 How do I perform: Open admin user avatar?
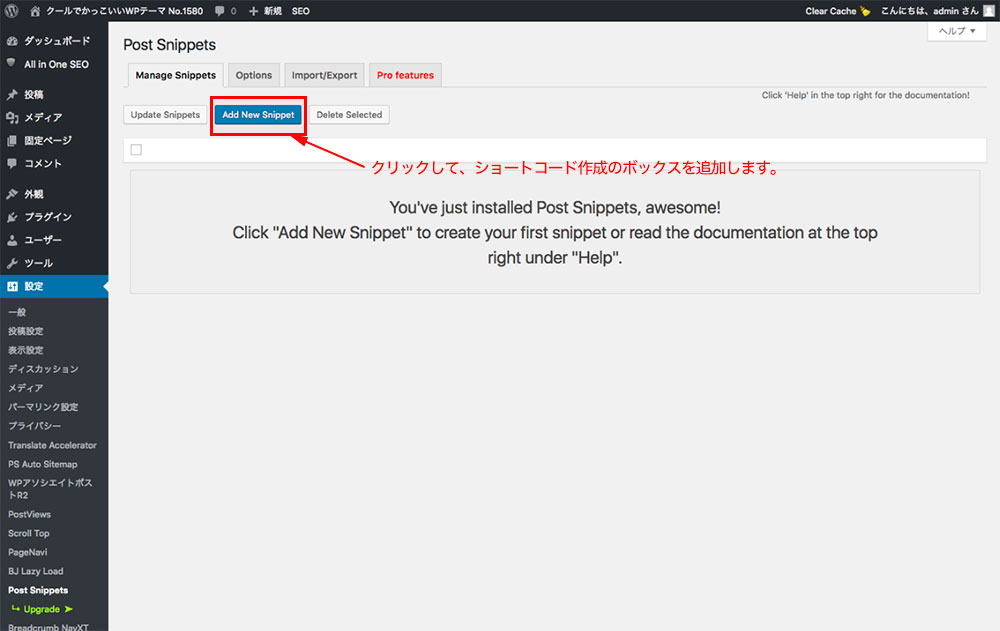[x=989, y=11]
